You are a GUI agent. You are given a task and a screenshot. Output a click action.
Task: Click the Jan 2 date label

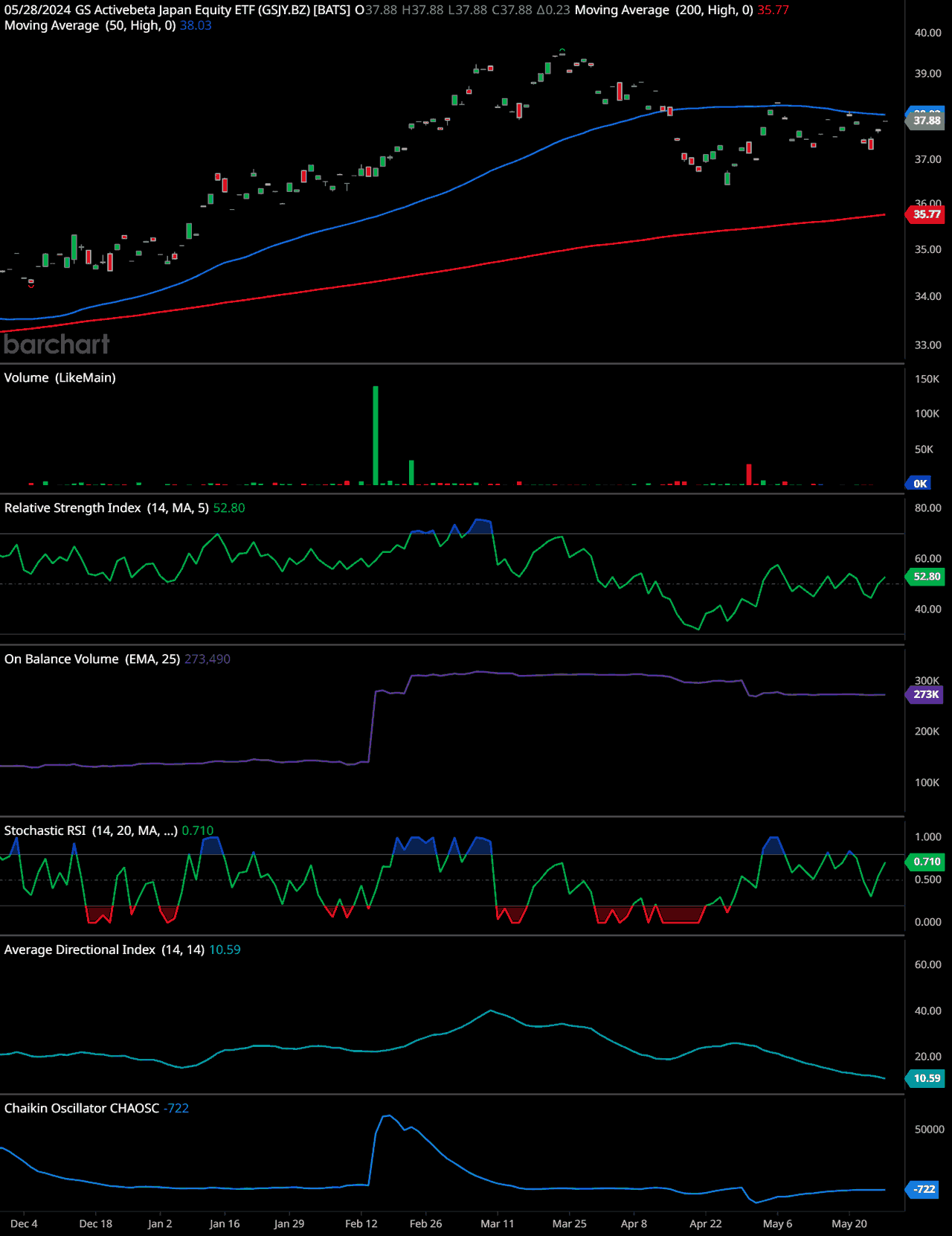click(160, 1223)
